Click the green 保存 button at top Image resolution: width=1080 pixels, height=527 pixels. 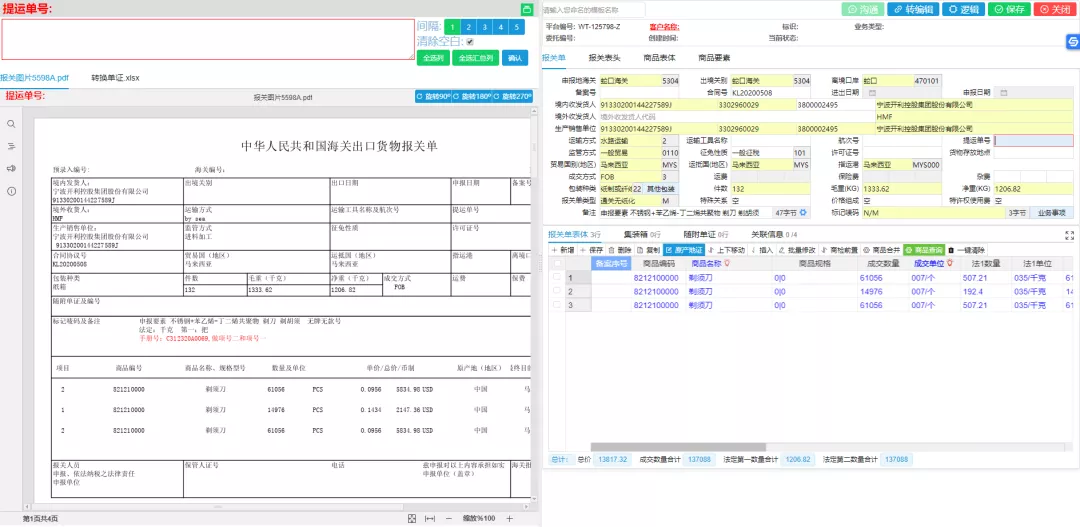(1009, 10)
